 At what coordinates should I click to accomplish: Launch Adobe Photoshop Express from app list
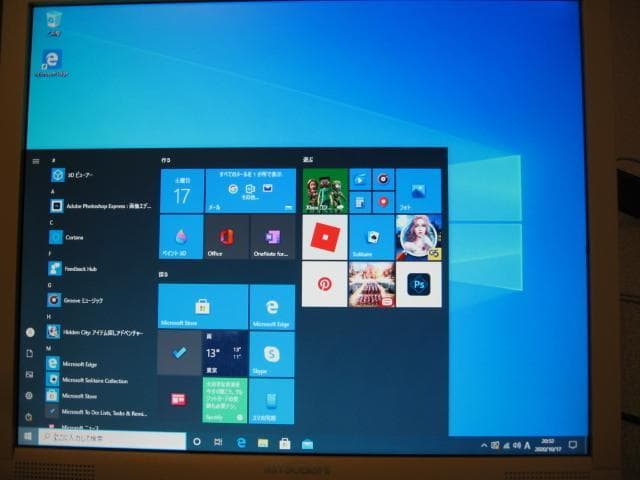tap(100, 206)
